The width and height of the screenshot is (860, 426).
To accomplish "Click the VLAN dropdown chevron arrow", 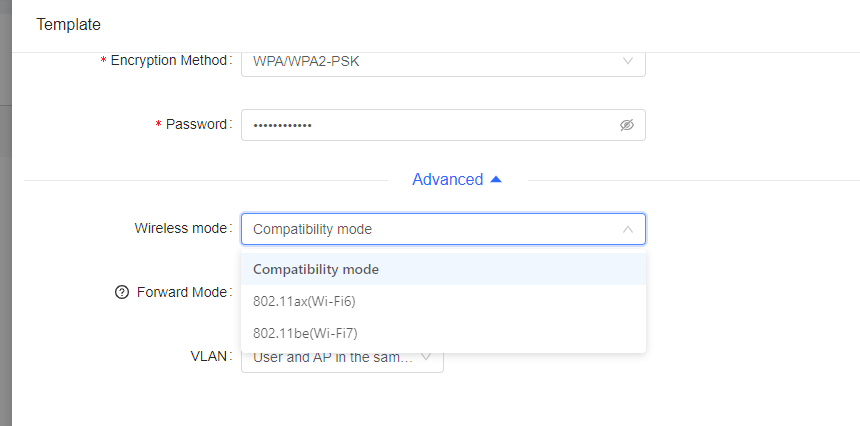I will point(426,357).
